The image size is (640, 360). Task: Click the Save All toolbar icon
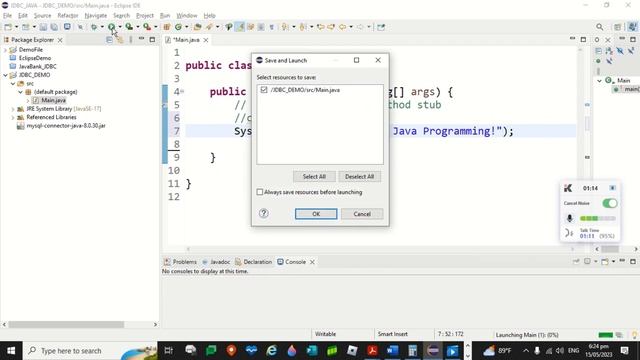click(x=53, y=27)
